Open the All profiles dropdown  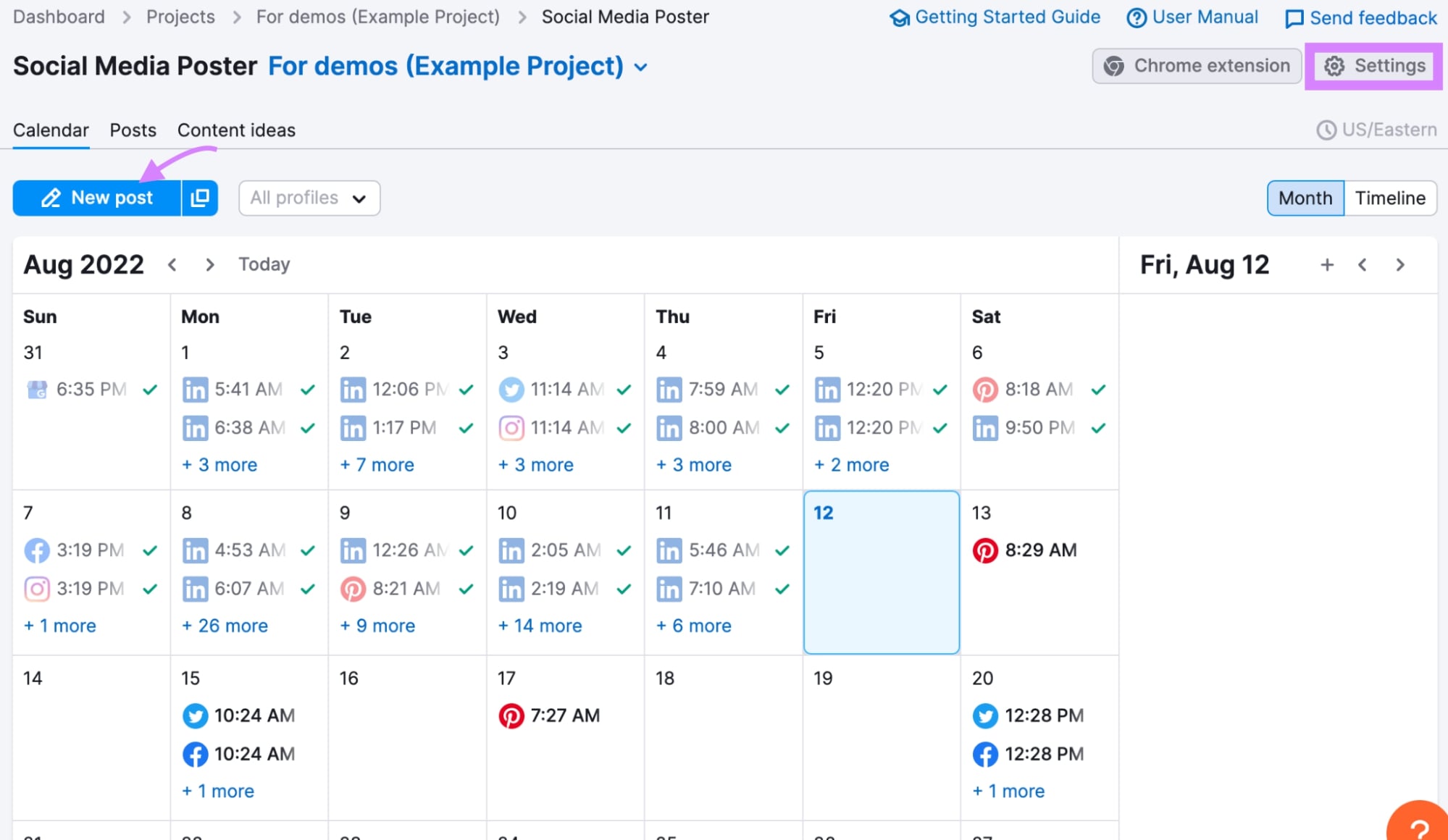coord(309,198)
